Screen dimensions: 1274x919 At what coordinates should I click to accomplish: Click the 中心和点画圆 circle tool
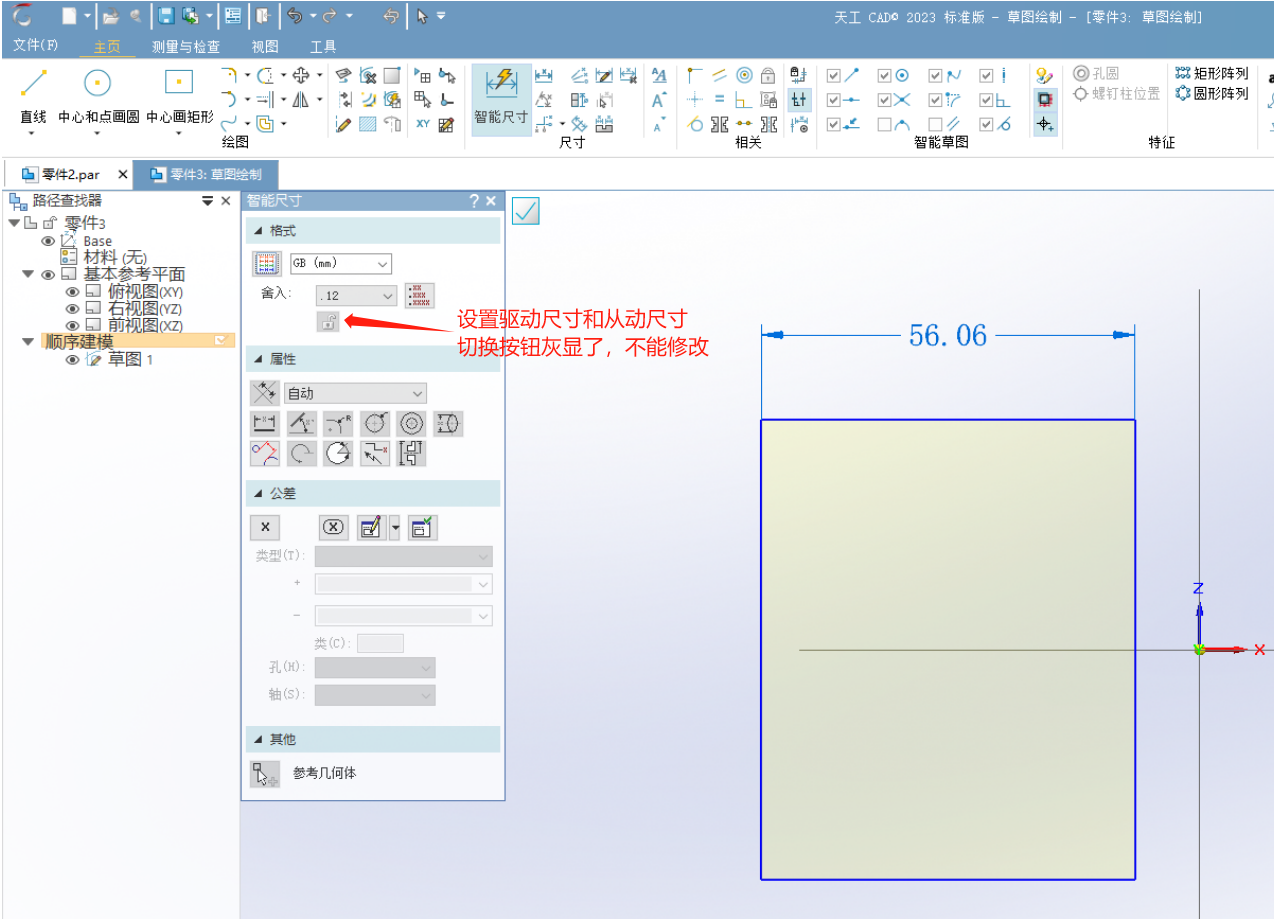tap(98, 92)
